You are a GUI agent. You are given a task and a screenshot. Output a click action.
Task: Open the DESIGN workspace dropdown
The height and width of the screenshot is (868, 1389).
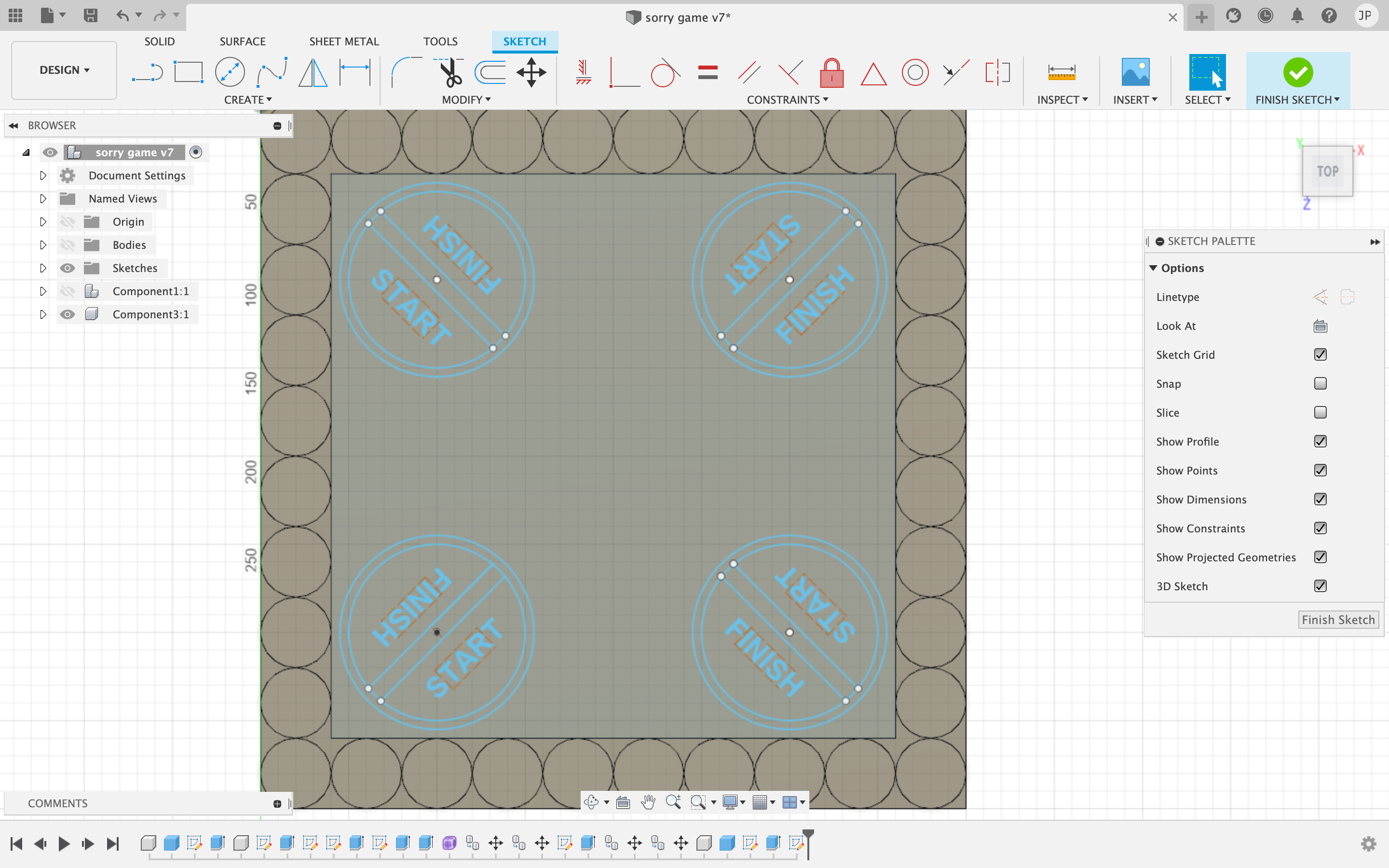coord(64,70)
